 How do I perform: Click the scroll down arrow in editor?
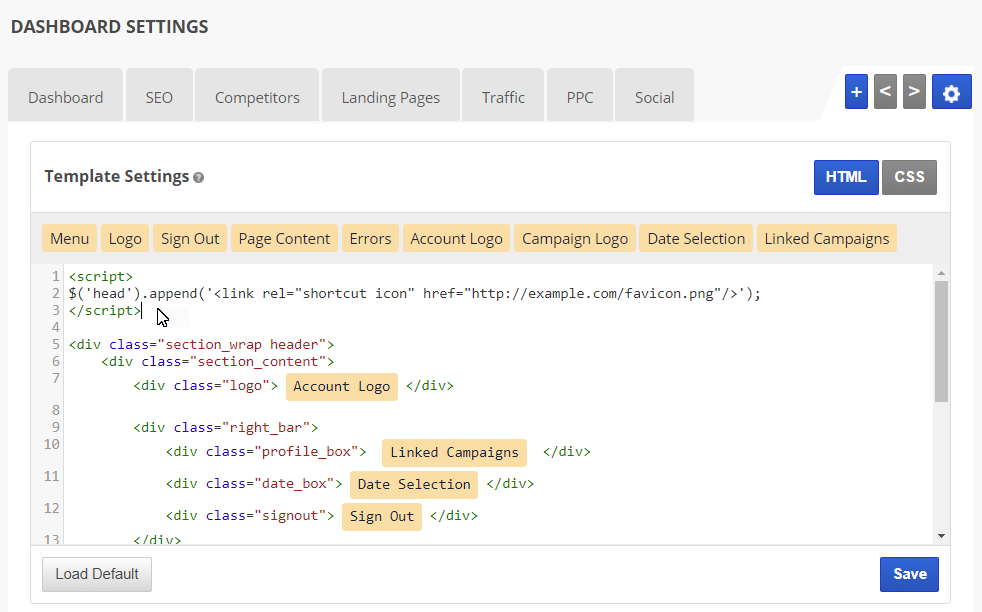click(x=941, y=537)
